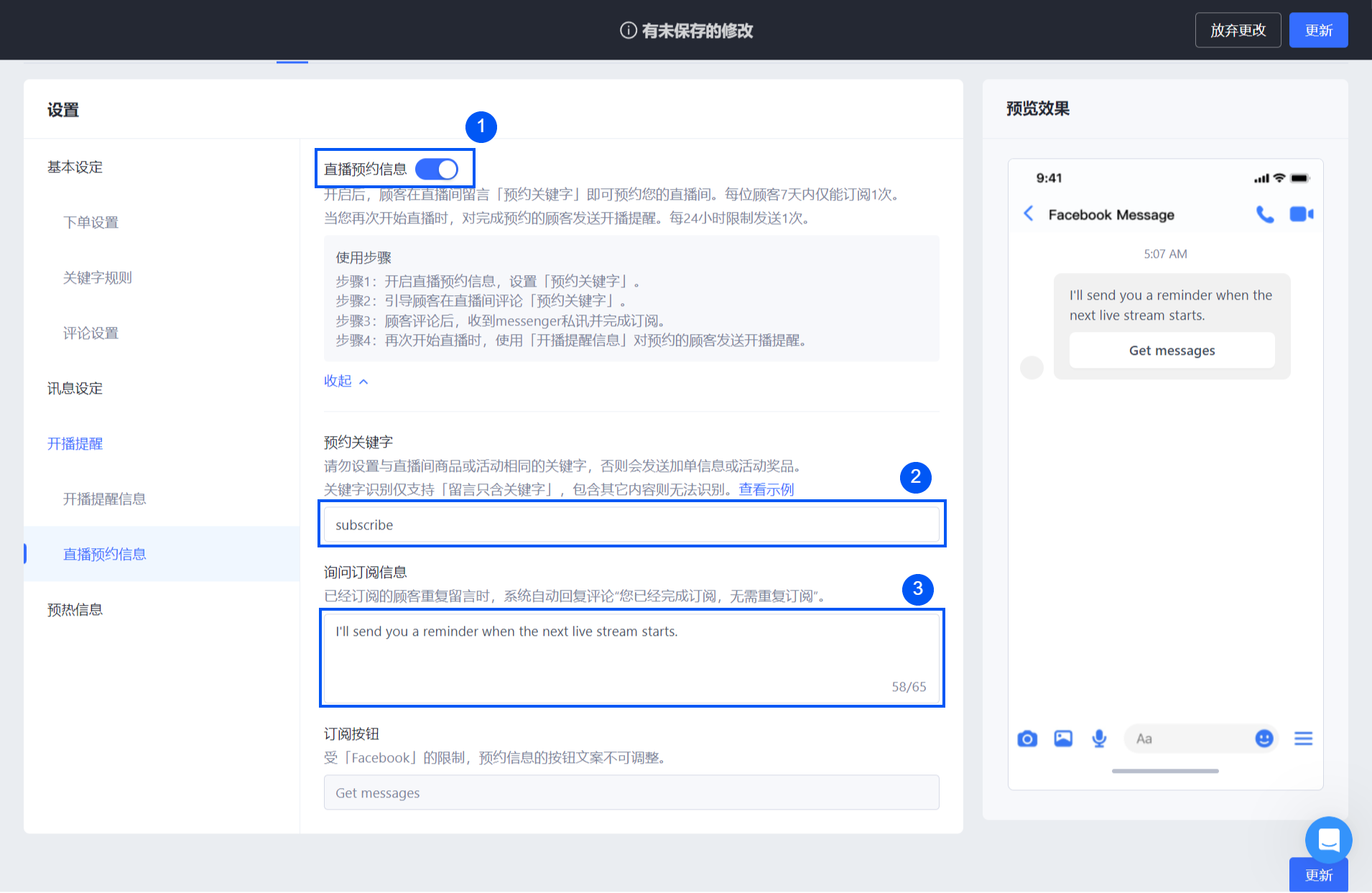
Task: Click the subscribe keyword input field
Action: (631, 524)
